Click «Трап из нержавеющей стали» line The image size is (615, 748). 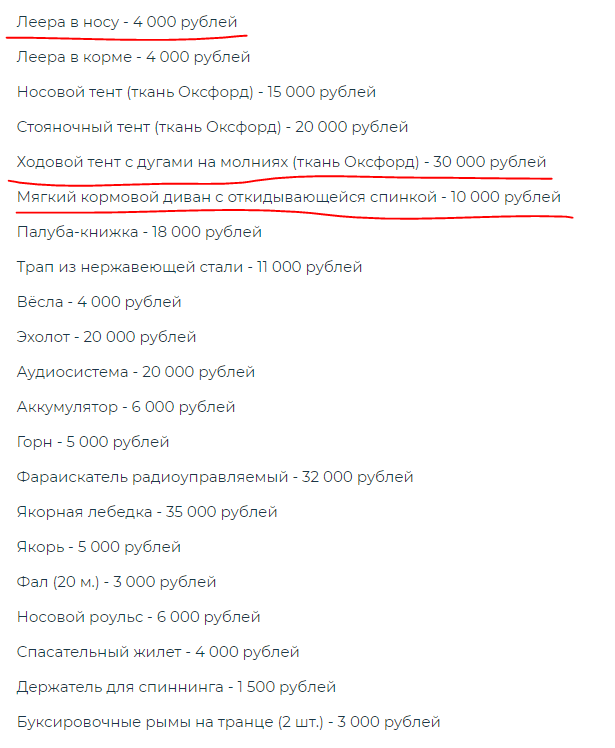(x=189, y=267)
